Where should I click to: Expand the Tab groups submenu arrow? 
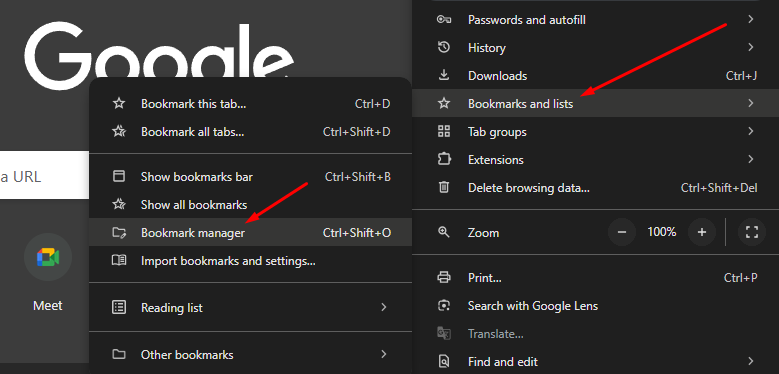[751, 131]
